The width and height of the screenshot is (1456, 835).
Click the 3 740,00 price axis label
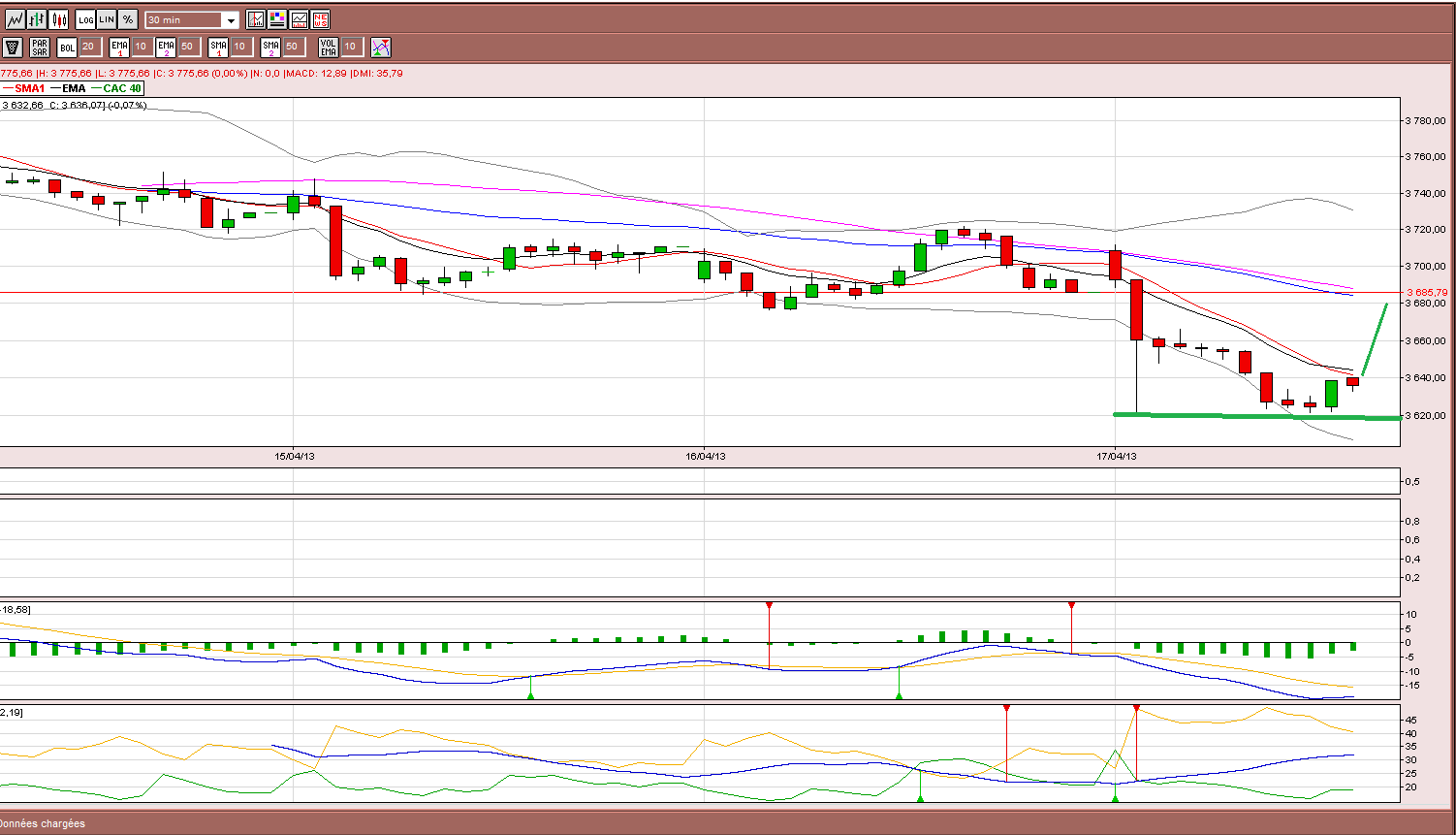point(1427,193)
